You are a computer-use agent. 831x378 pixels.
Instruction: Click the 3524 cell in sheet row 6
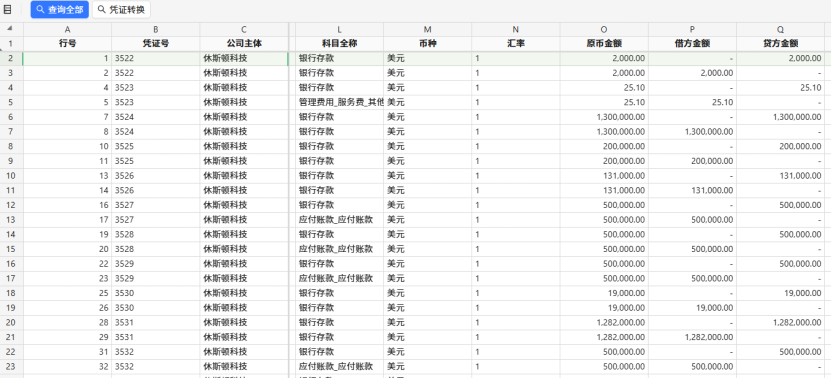click(x=156, y=117)
